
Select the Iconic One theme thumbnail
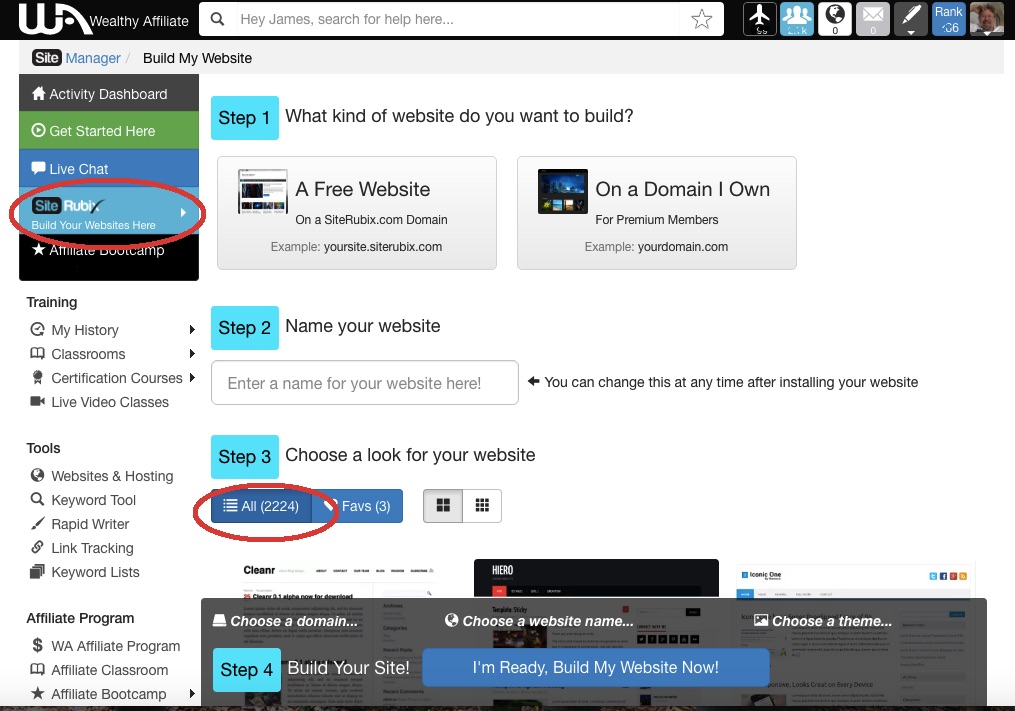coord(854,580)
